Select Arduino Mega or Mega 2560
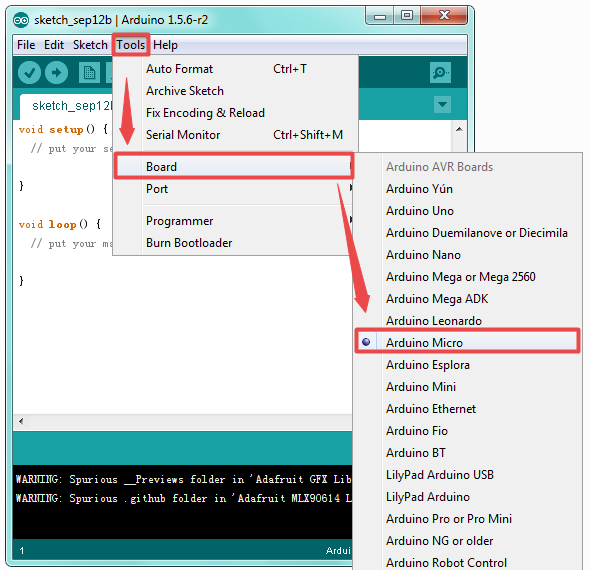Screen dimensions: 591x570 tap(467, 277)
